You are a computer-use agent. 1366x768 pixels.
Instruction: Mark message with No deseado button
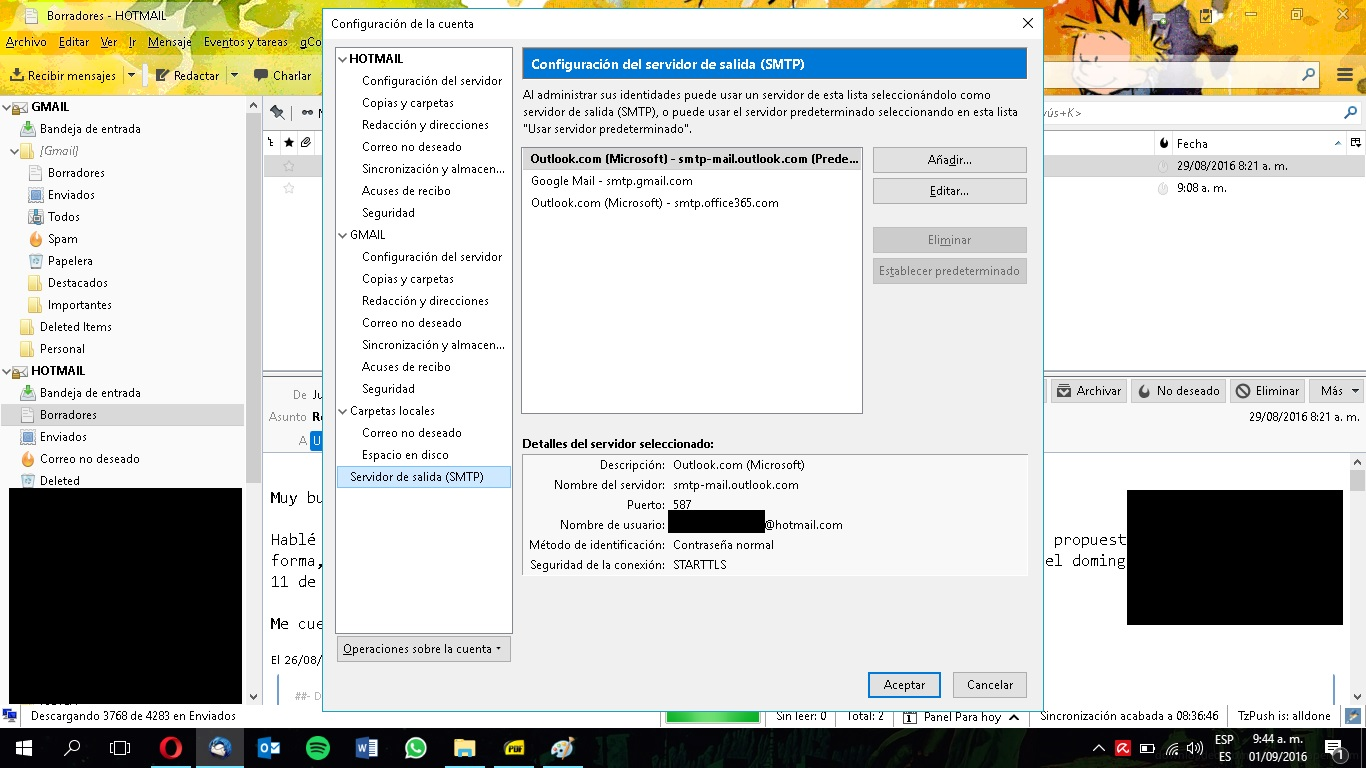point(1178,391)
